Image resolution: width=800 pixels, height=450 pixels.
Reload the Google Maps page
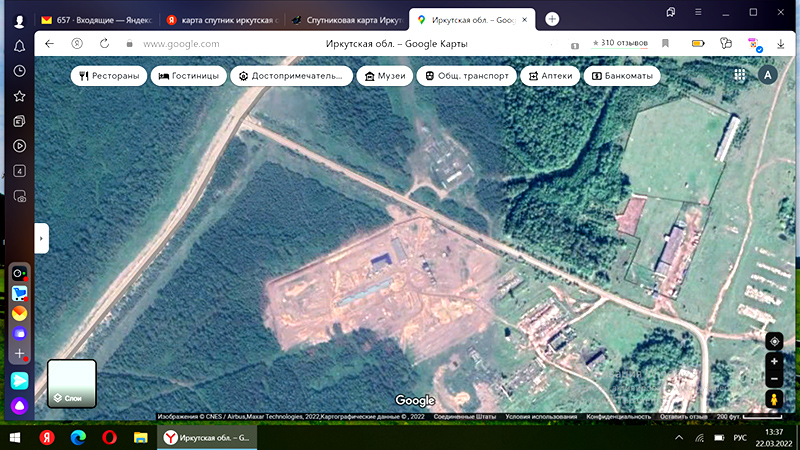click(x=105, y=44)
